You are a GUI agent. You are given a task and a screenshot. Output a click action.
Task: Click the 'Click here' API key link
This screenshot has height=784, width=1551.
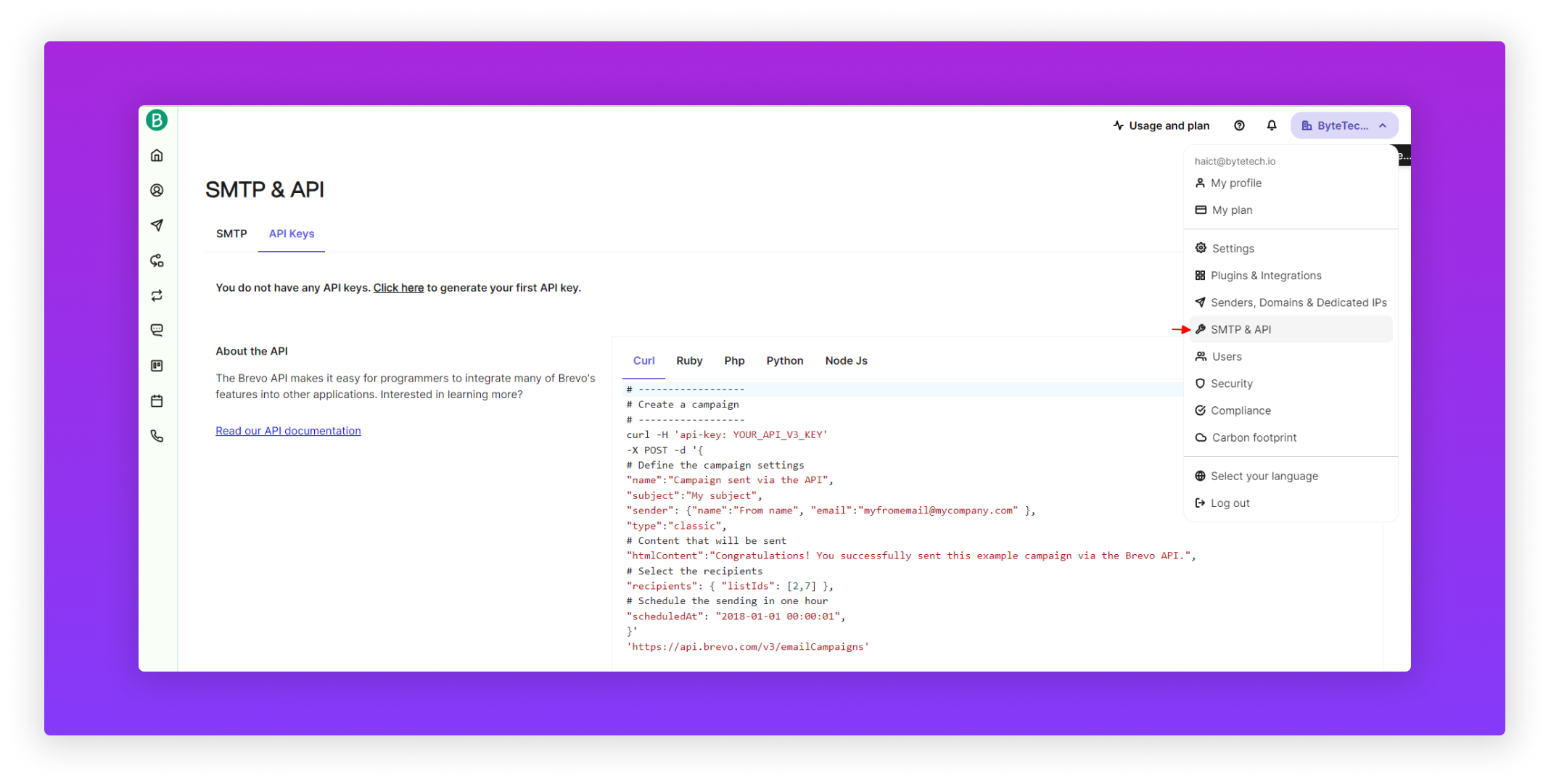click(398, 288)
